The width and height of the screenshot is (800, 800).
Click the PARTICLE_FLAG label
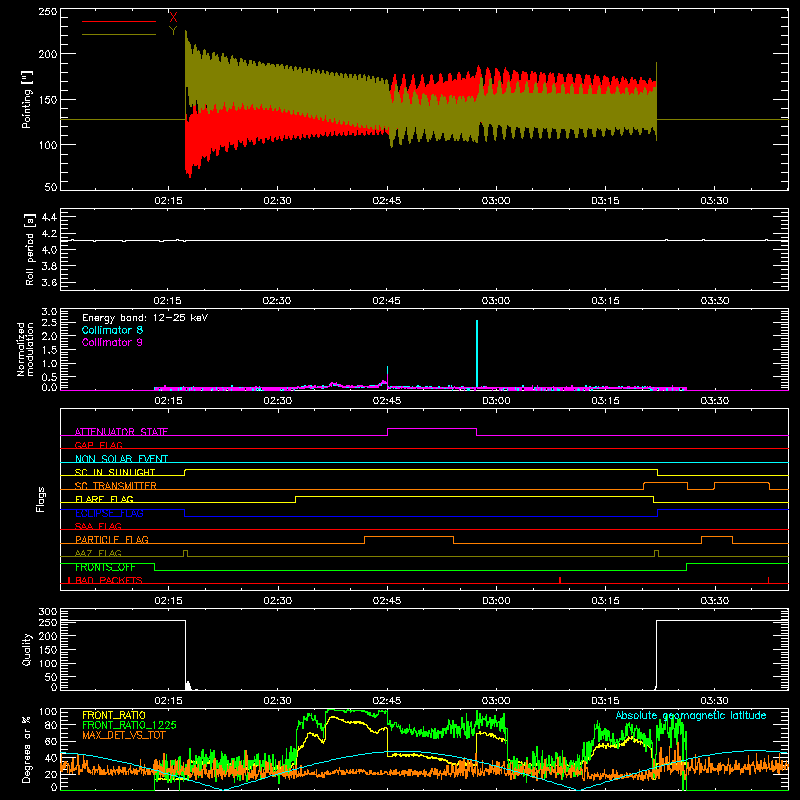pyautogui.click(x=112, y=540)
